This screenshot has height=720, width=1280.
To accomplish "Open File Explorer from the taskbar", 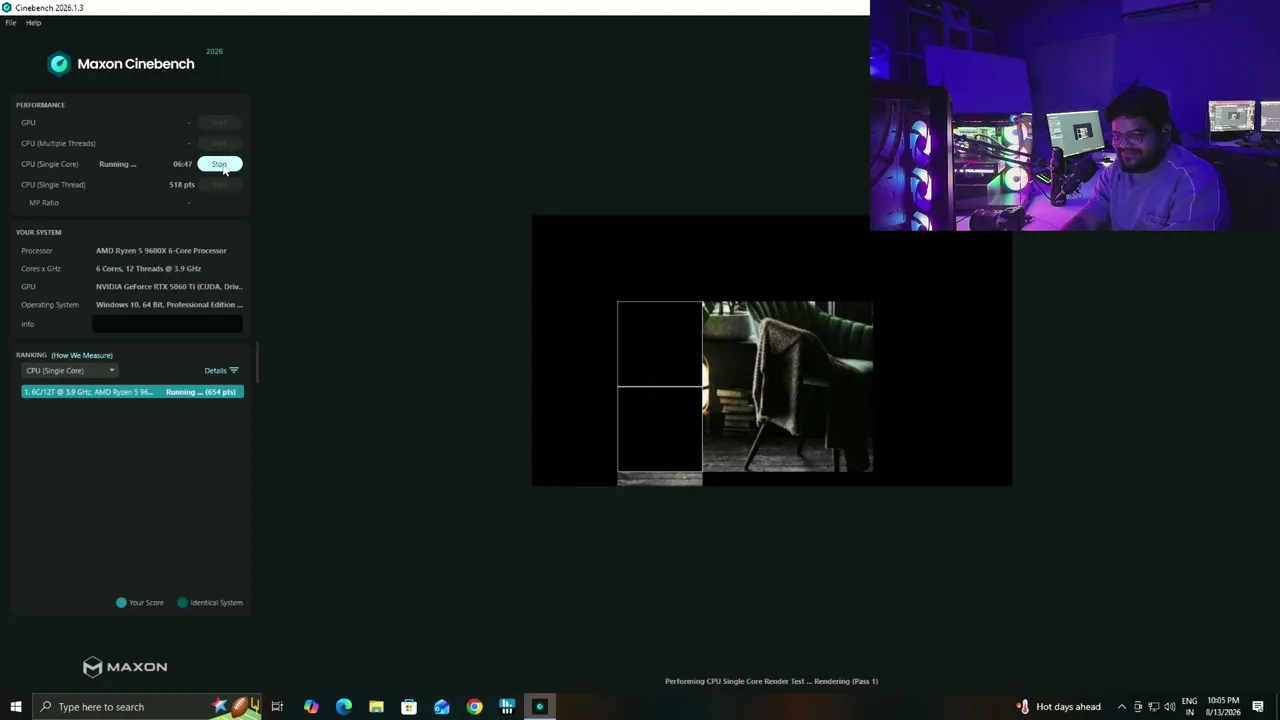I will tap(376, 707).
